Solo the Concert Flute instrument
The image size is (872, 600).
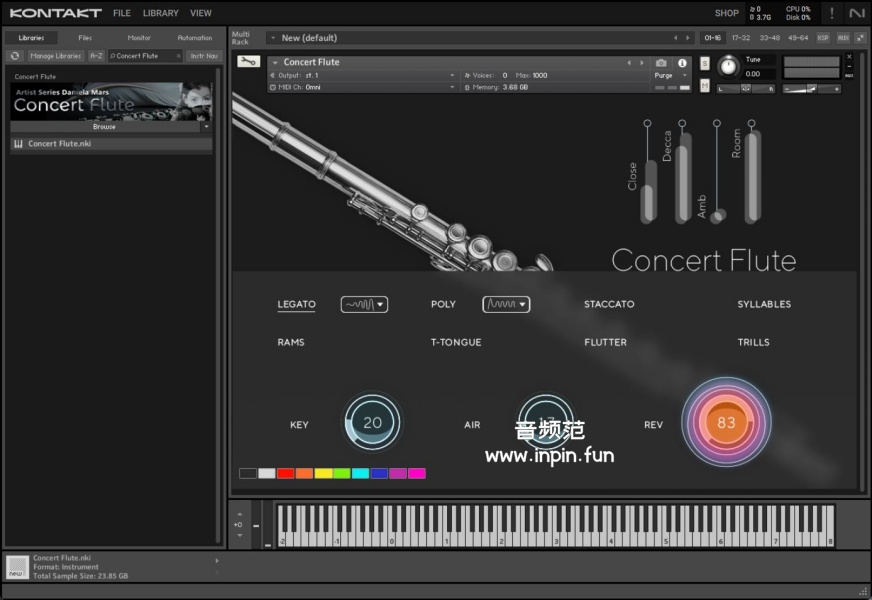[x=705, y=63]
